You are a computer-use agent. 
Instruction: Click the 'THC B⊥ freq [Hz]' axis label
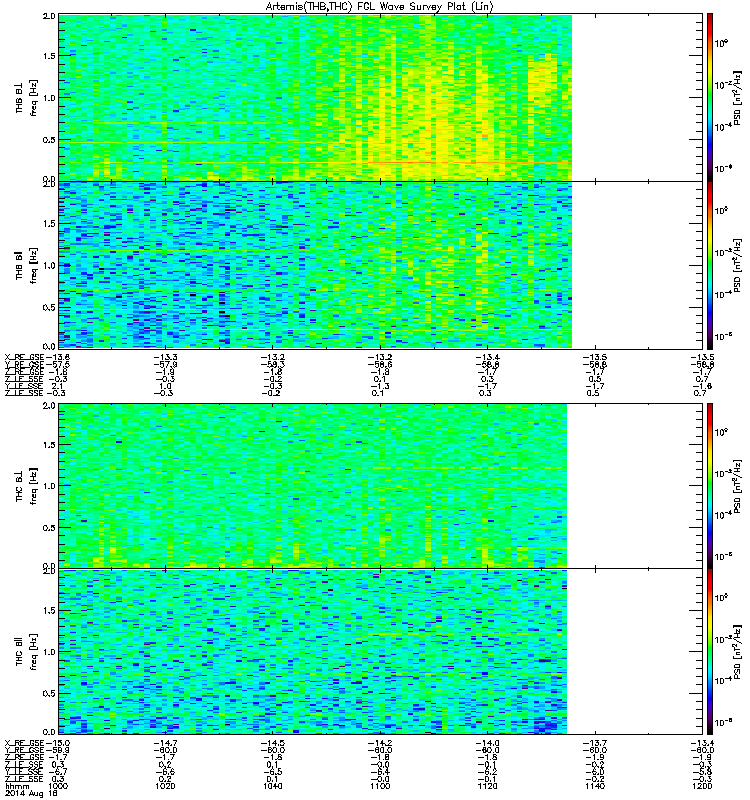point(26,486)
